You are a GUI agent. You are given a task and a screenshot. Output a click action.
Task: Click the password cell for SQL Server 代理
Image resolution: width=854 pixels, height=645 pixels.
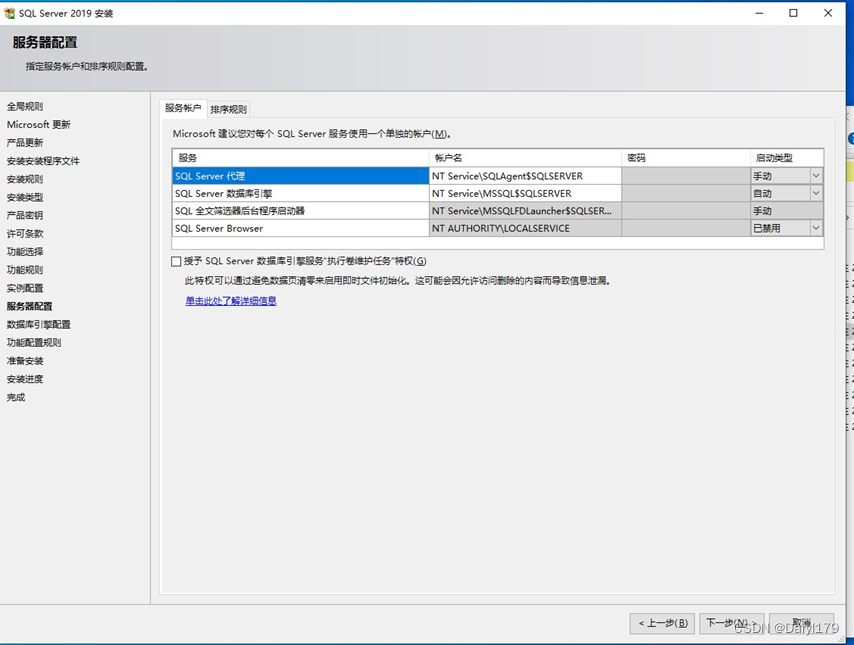coord(686,176)
